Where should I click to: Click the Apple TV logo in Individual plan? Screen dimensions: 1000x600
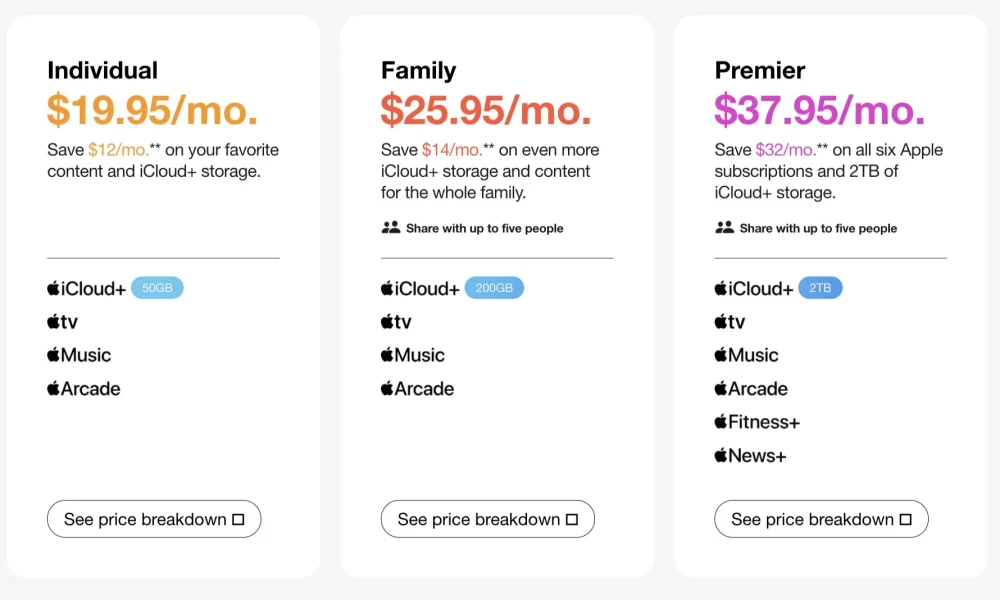(62, 321)
